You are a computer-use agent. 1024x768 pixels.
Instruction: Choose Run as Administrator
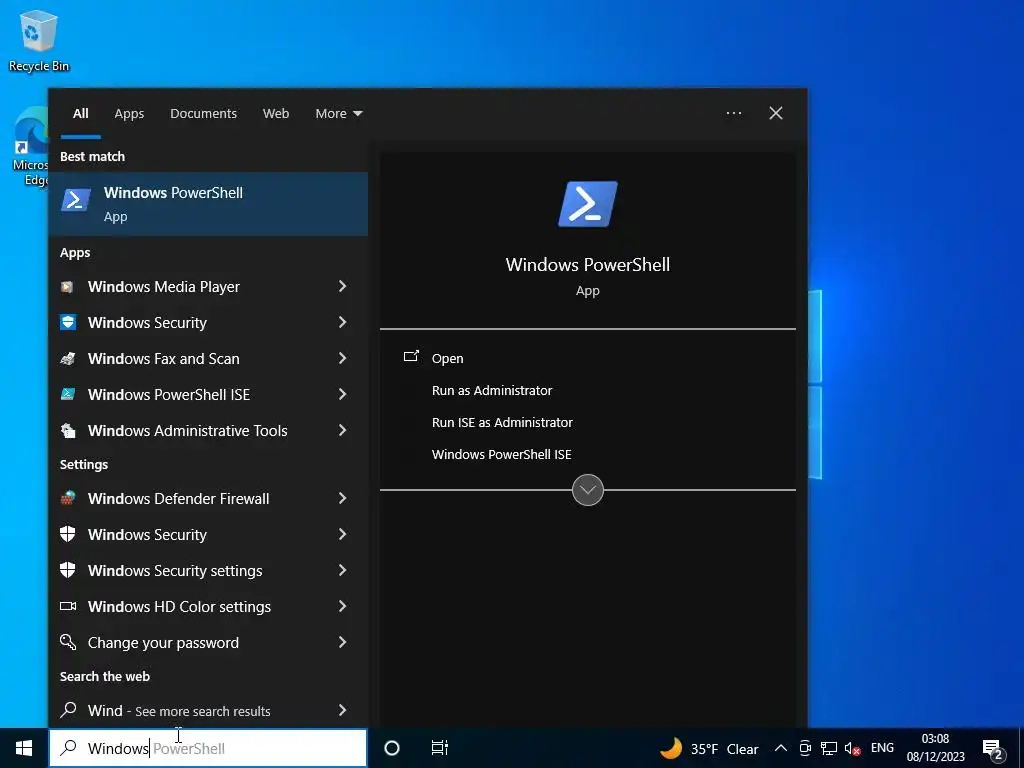click(x=492, y=391)
